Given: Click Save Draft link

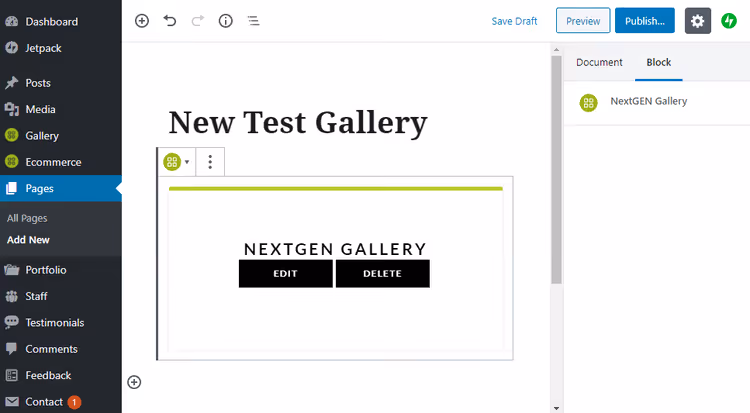Looking at the screenshot, I should click(x=514, y=21).
